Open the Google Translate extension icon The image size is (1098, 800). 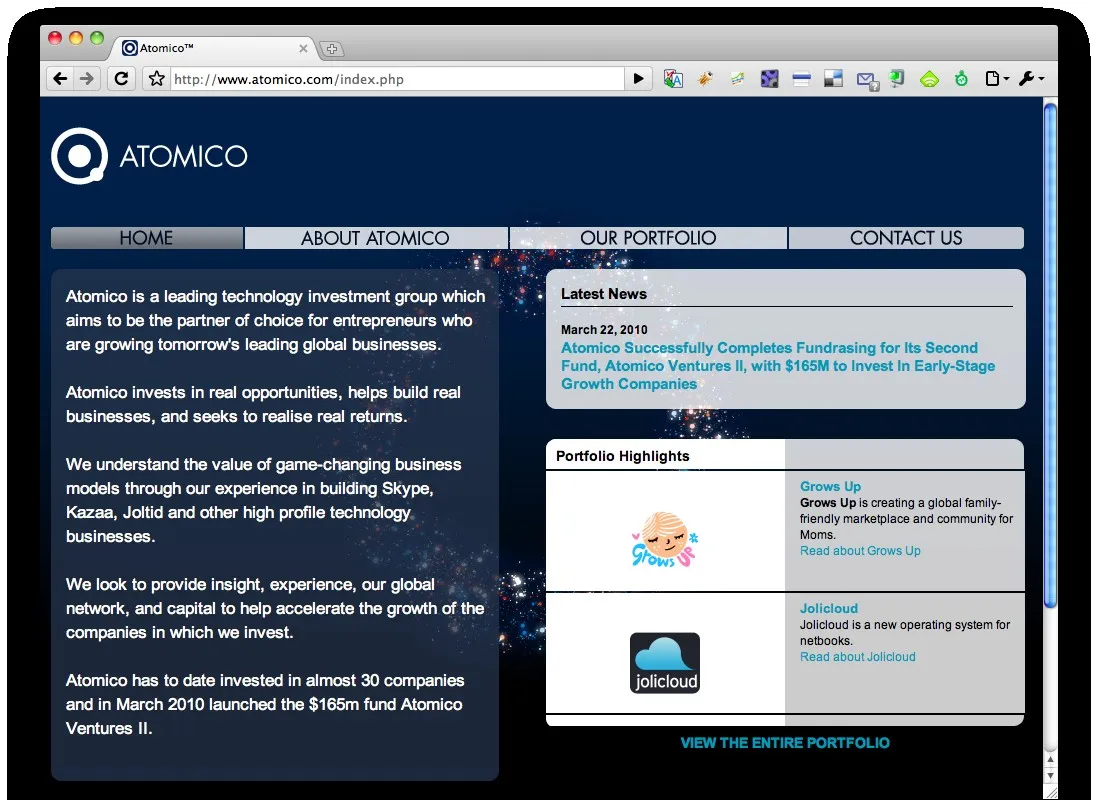point(673,79)
